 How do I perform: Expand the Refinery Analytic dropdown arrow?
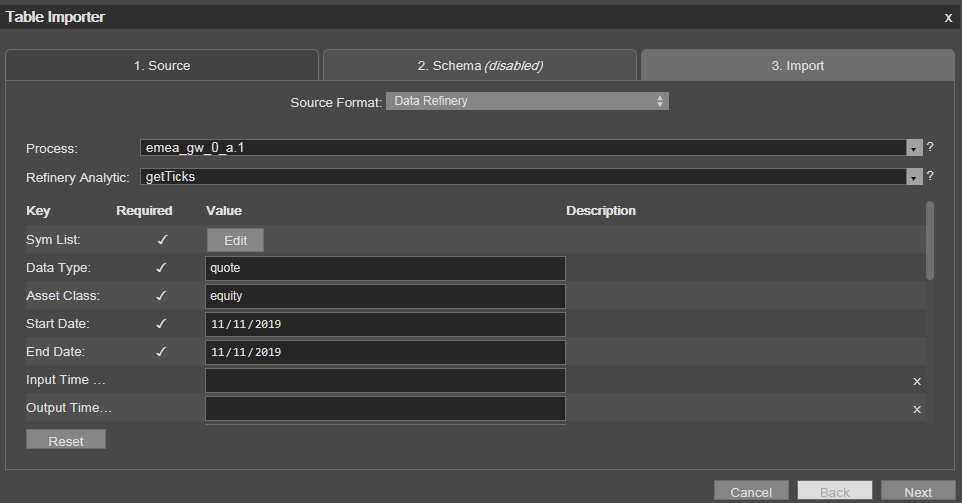tap(914, 177)
